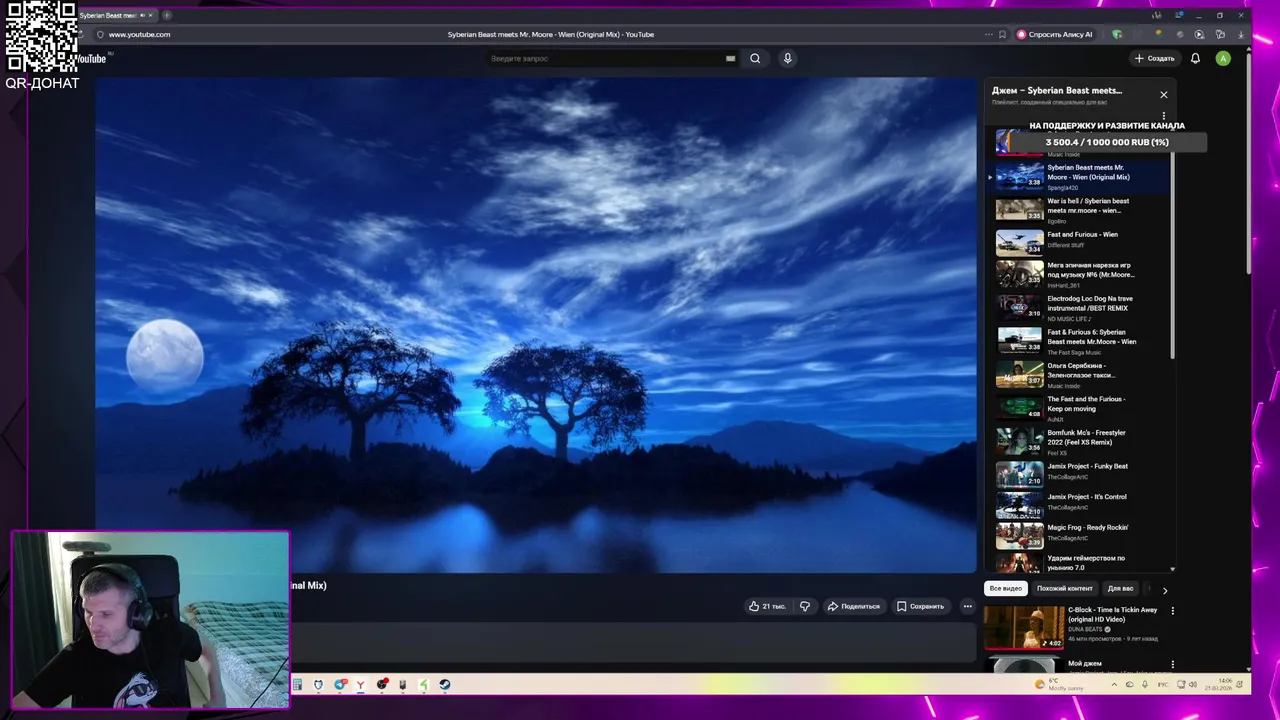Image resolution: width=1280 pixels, height=720 pixels.
Task: Open a new browser tab with plus
Action: click(166, 15)
